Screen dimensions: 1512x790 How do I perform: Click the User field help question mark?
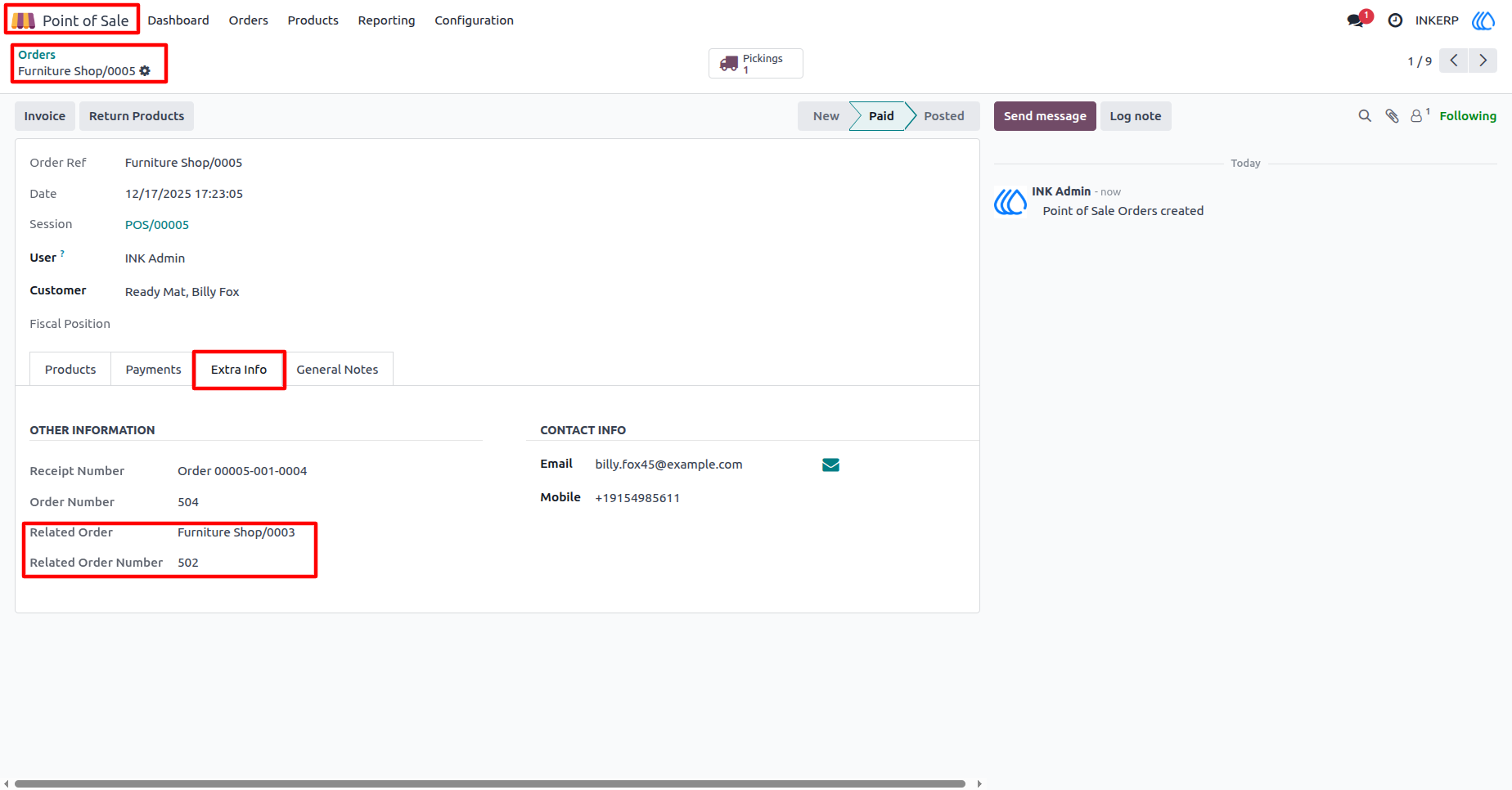tap(62, 254)
